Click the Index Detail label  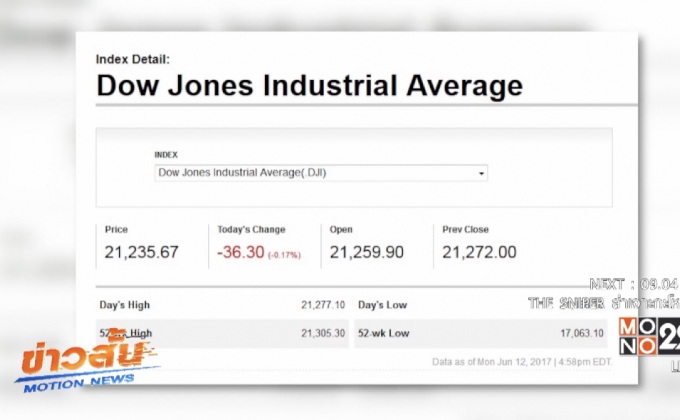pyautogui.click(x=132, y=59)
